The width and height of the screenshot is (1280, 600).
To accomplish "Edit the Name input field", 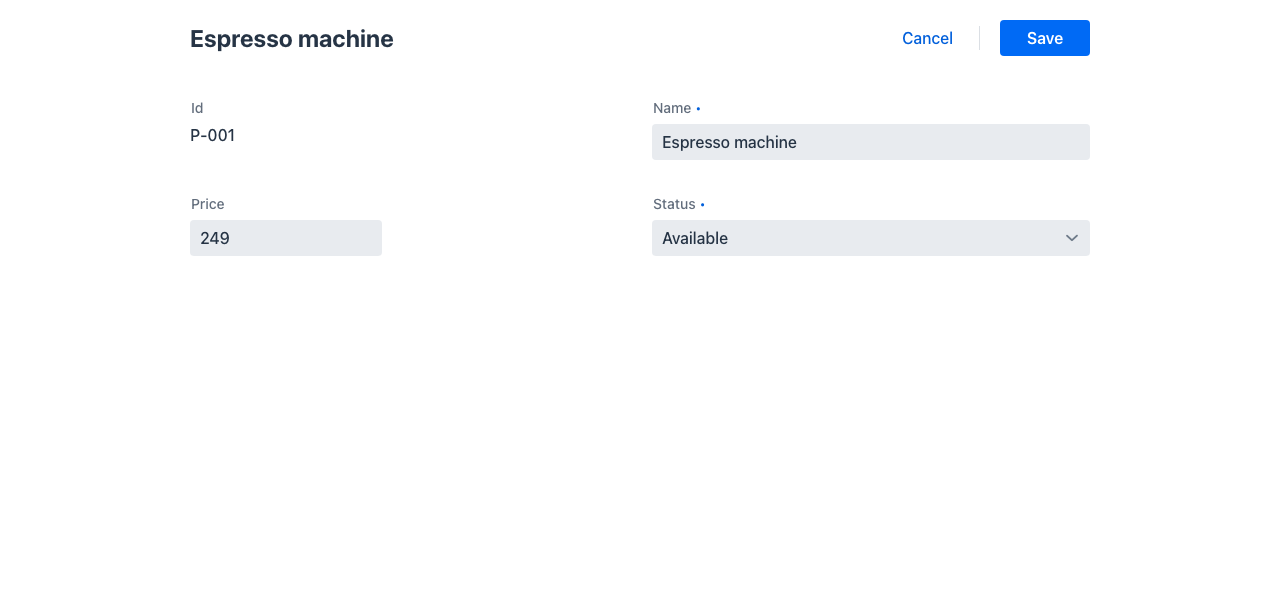I will (x=871, y=142).
